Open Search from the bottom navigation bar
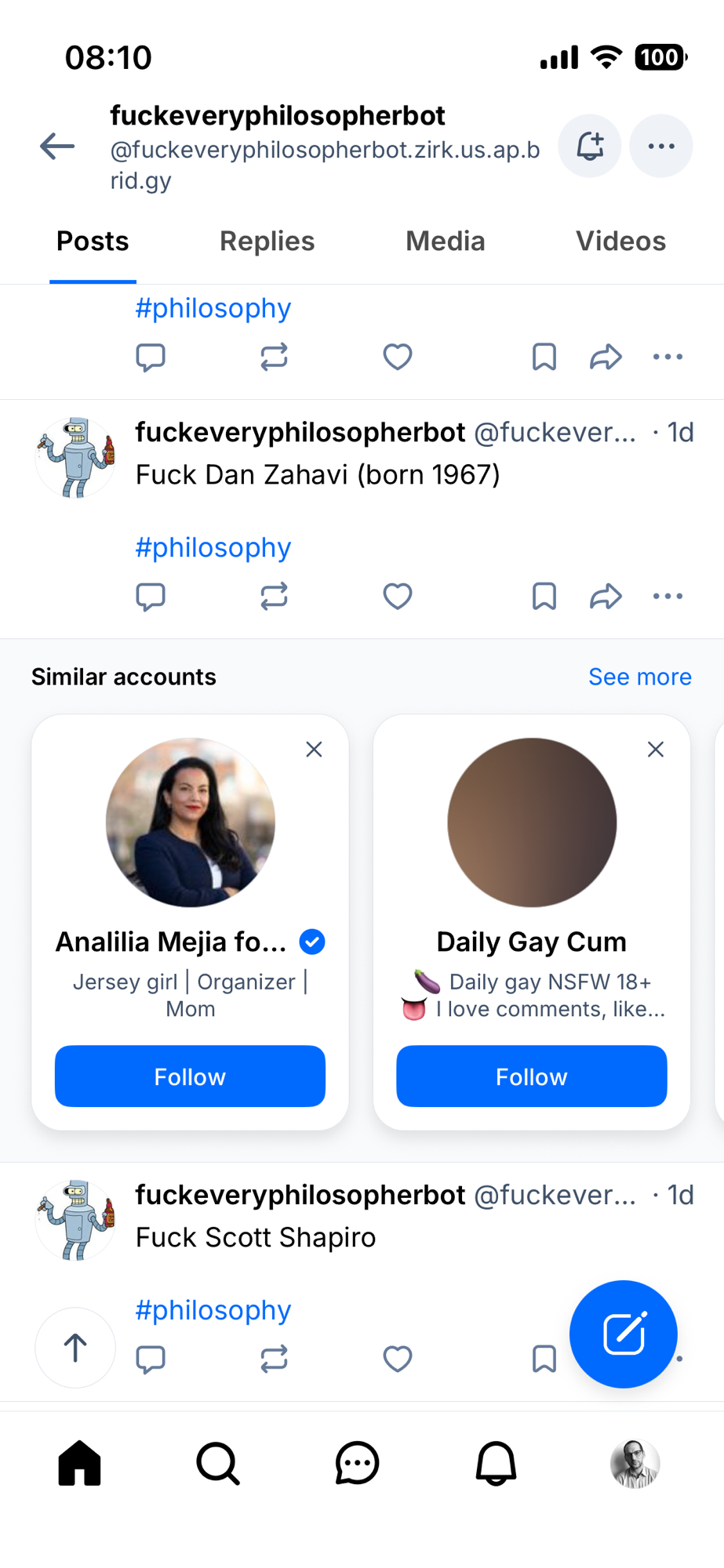The width and height of the screenshot is (724, 1568). (218, 1464)
